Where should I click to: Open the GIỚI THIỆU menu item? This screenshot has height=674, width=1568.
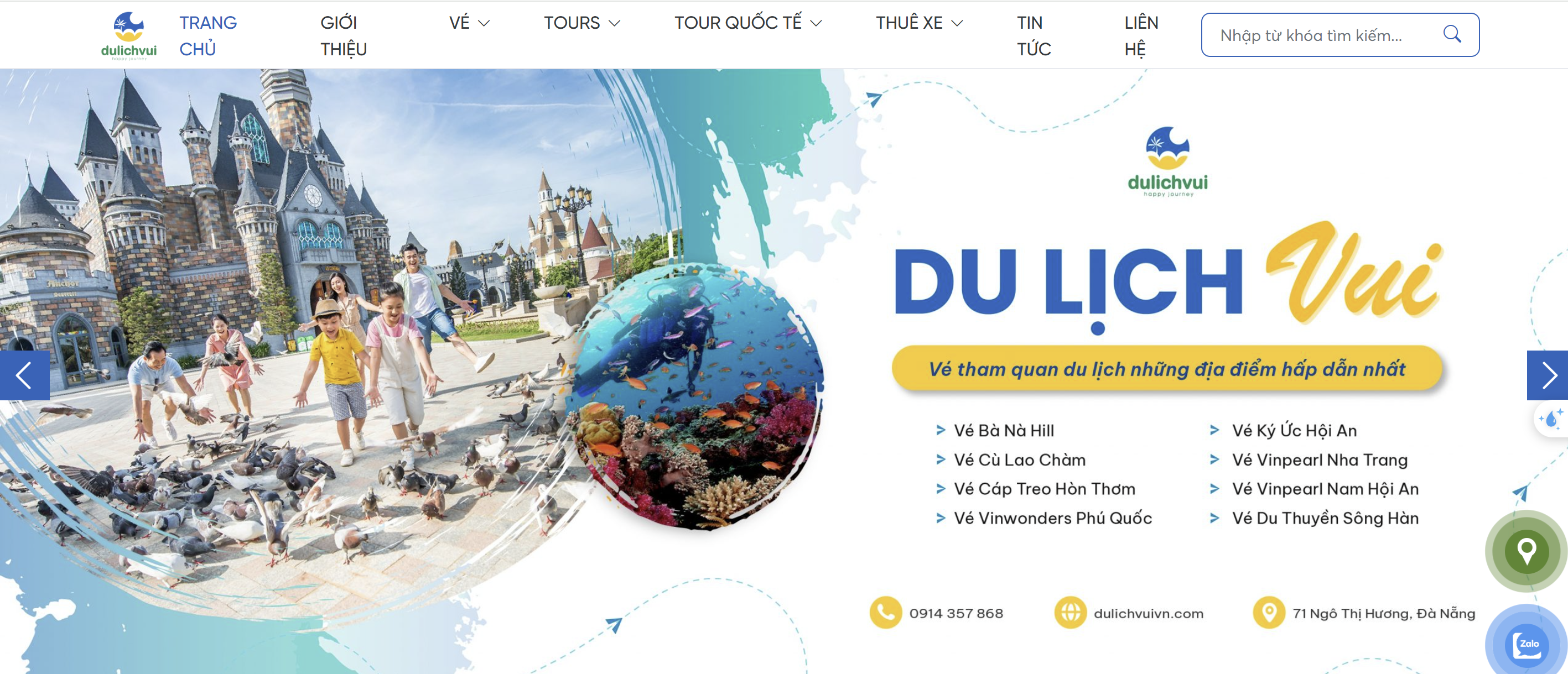click(x=344, y=36)
